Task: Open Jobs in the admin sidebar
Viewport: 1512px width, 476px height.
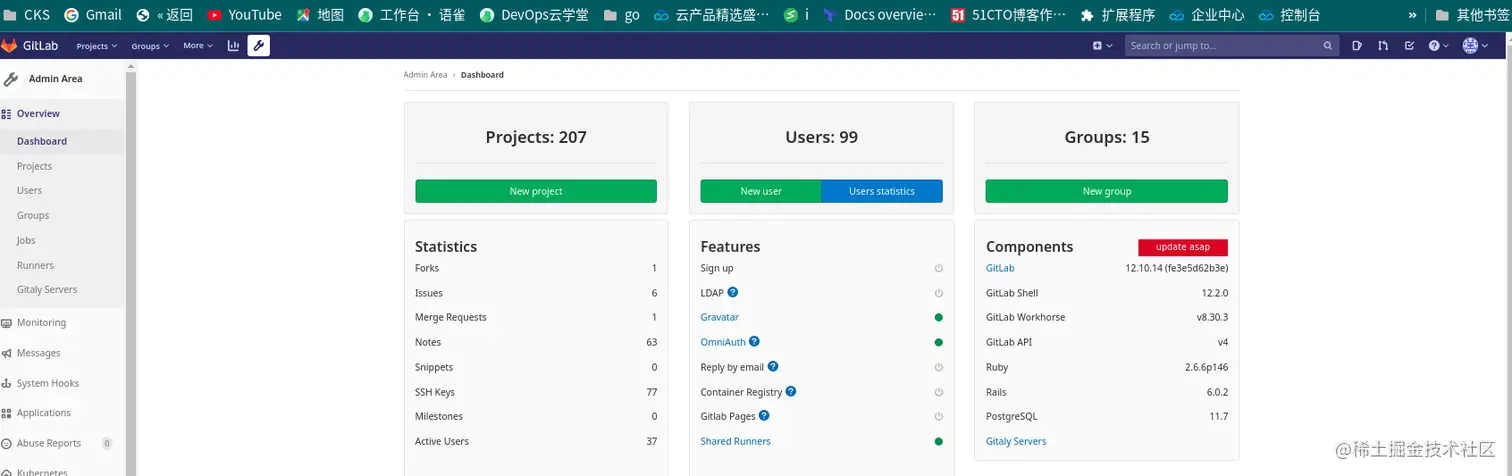Action: pos(26,240)
